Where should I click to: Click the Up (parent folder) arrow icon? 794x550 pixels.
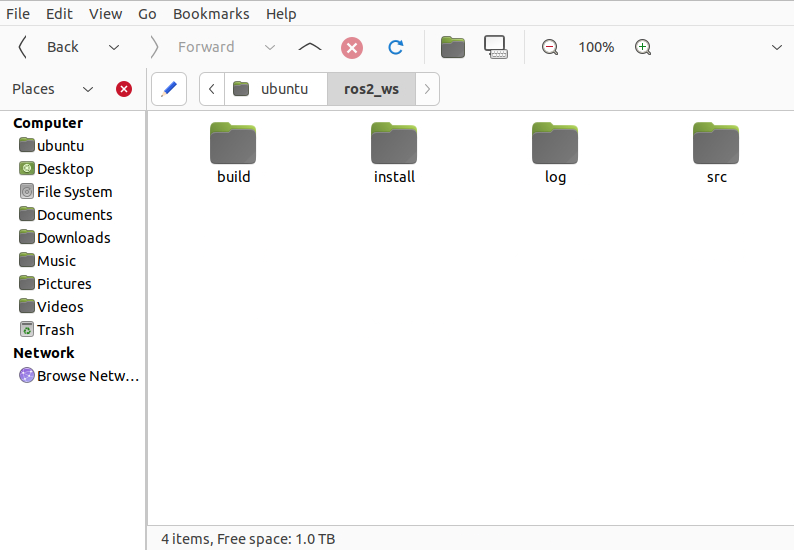(310, 47)
